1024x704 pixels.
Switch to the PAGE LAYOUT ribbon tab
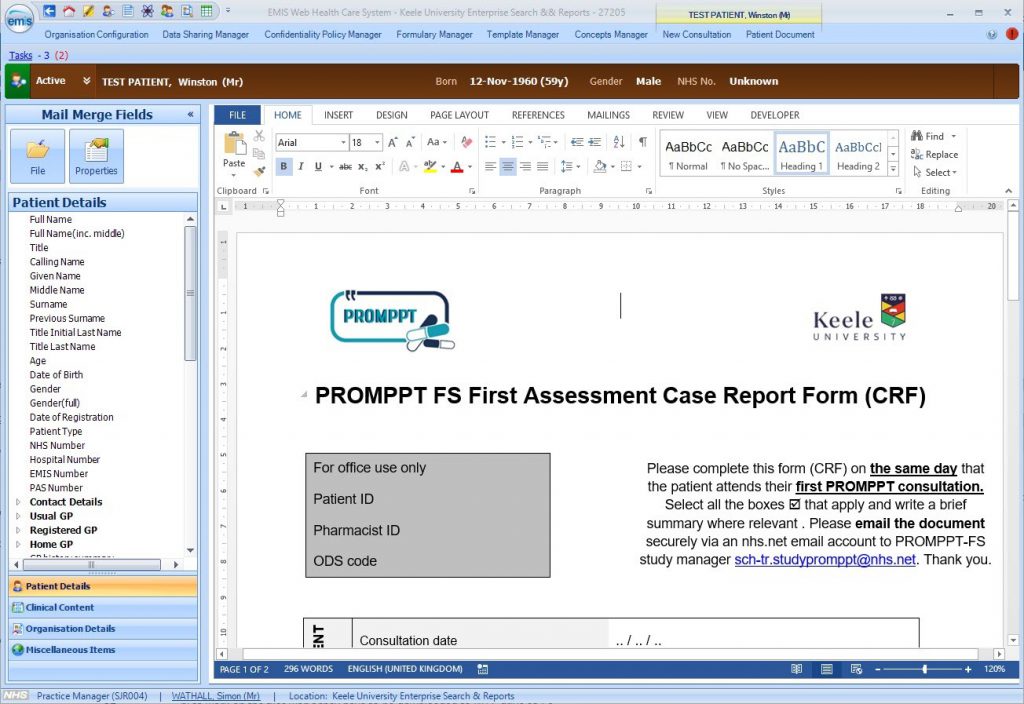[x=459, y=115]
